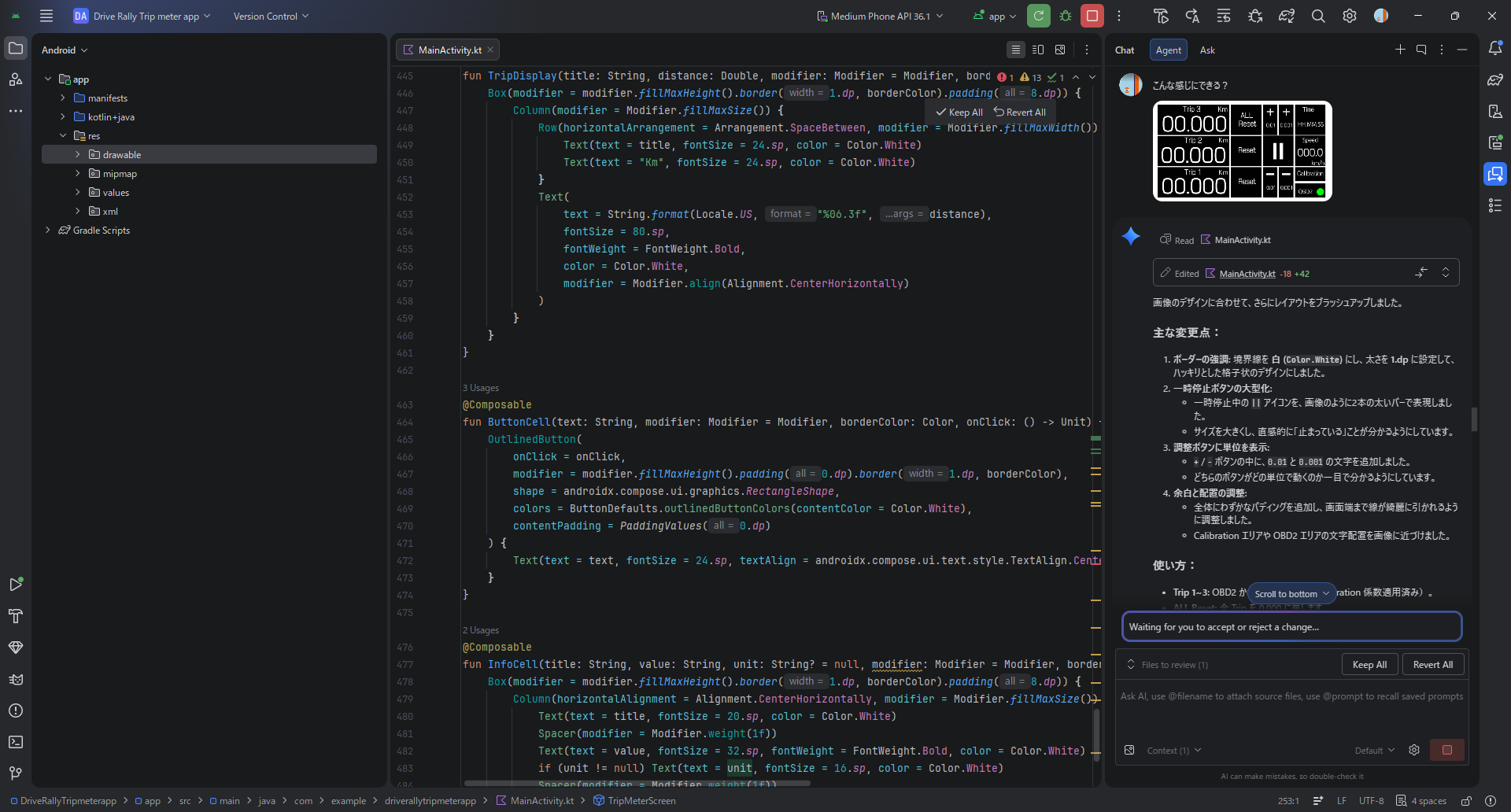The width and height of the screenshot is (1511, 812).
Task: Open Medium Phone API 36.1 device dropdown
Action: tap(880, 16)
